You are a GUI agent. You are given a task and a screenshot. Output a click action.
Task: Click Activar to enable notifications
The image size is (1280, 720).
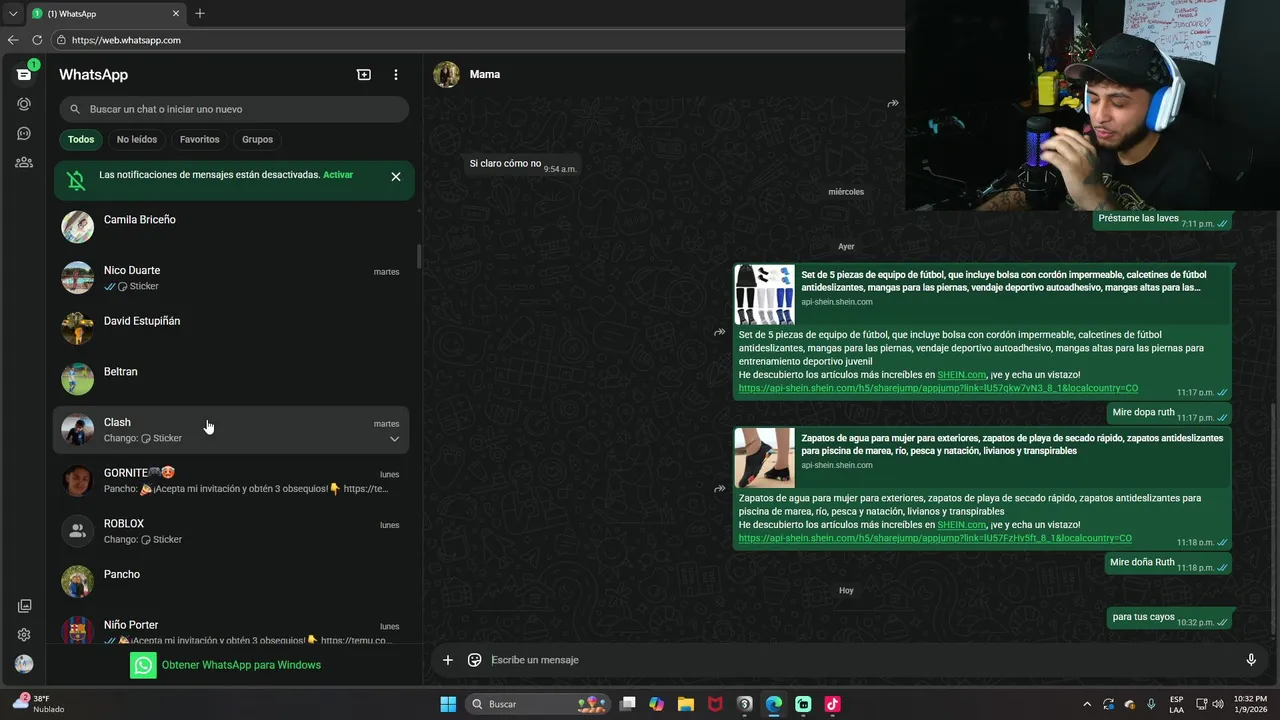[x=338, y=175]
